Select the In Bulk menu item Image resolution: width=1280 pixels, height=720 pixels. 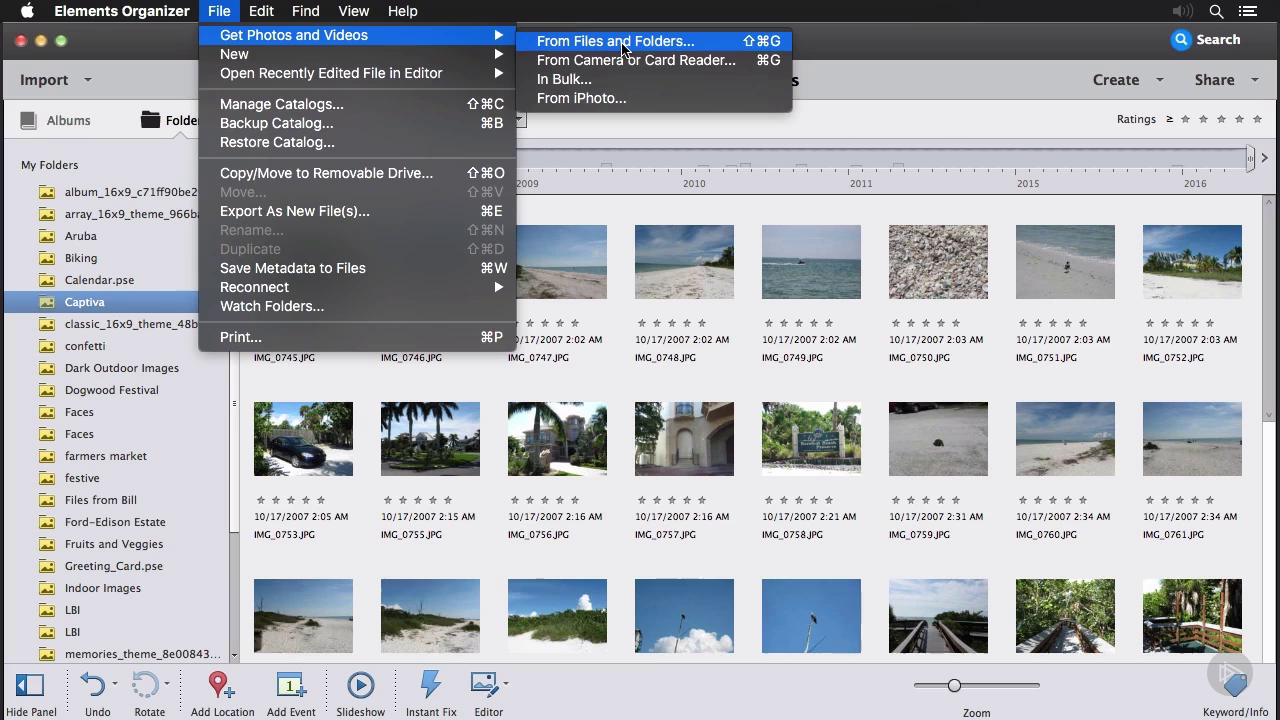[x=654, y=79]
